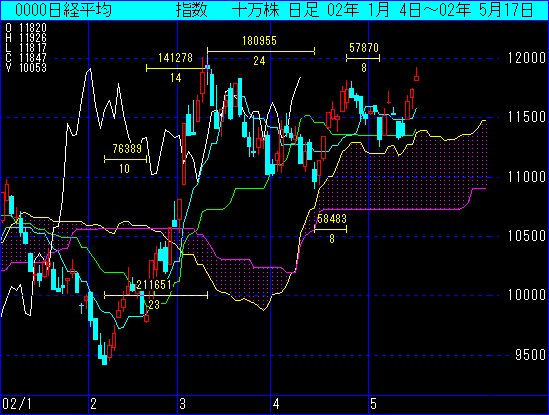
Task: Click the volume annotation 76389
Action: [x=127, y=149]
